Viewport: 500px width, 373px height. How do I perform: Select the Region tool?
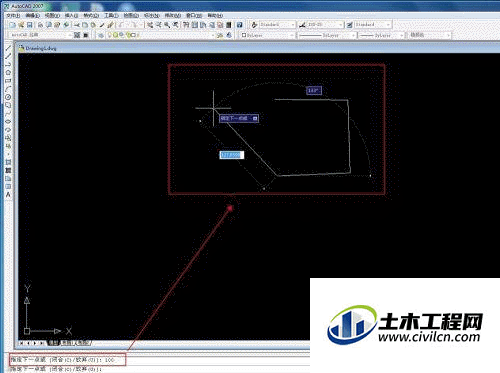click(x=8, y=179)
